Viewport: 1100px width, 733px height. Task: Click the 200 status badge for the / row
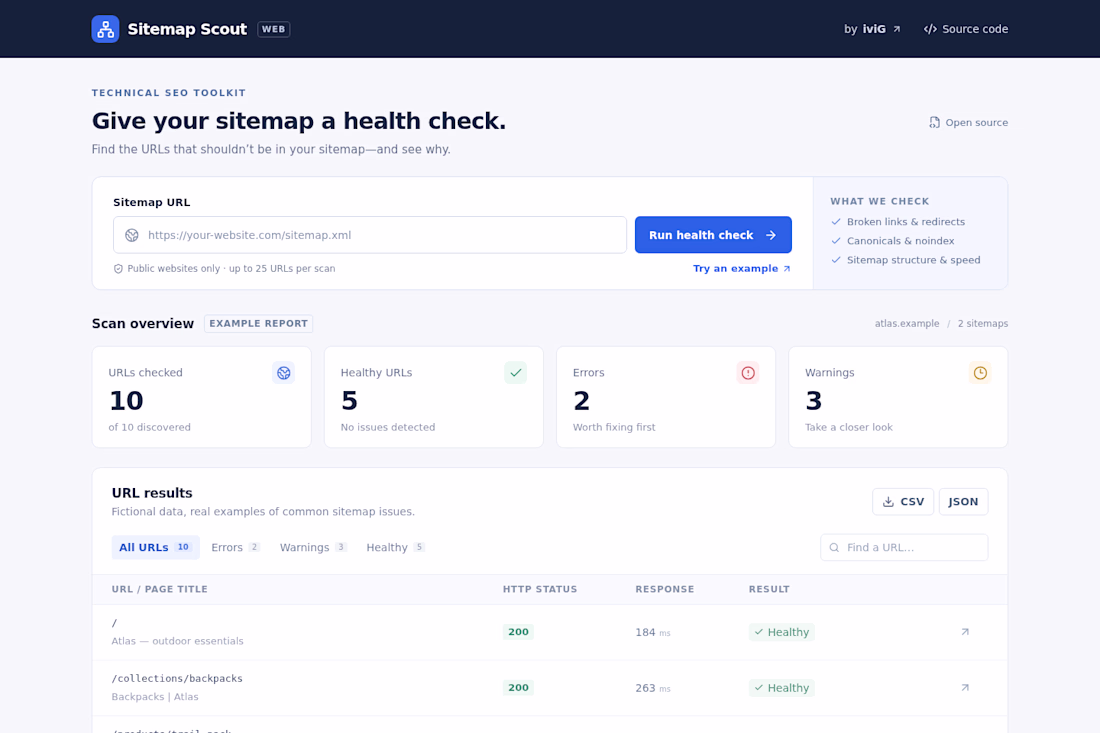(518, 632)
